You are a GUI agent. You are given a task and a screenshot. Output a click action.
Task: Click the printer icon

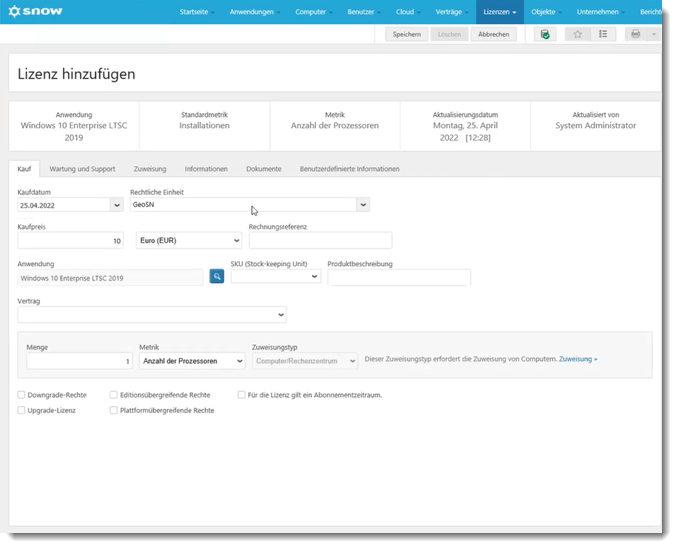pos(636,34)
